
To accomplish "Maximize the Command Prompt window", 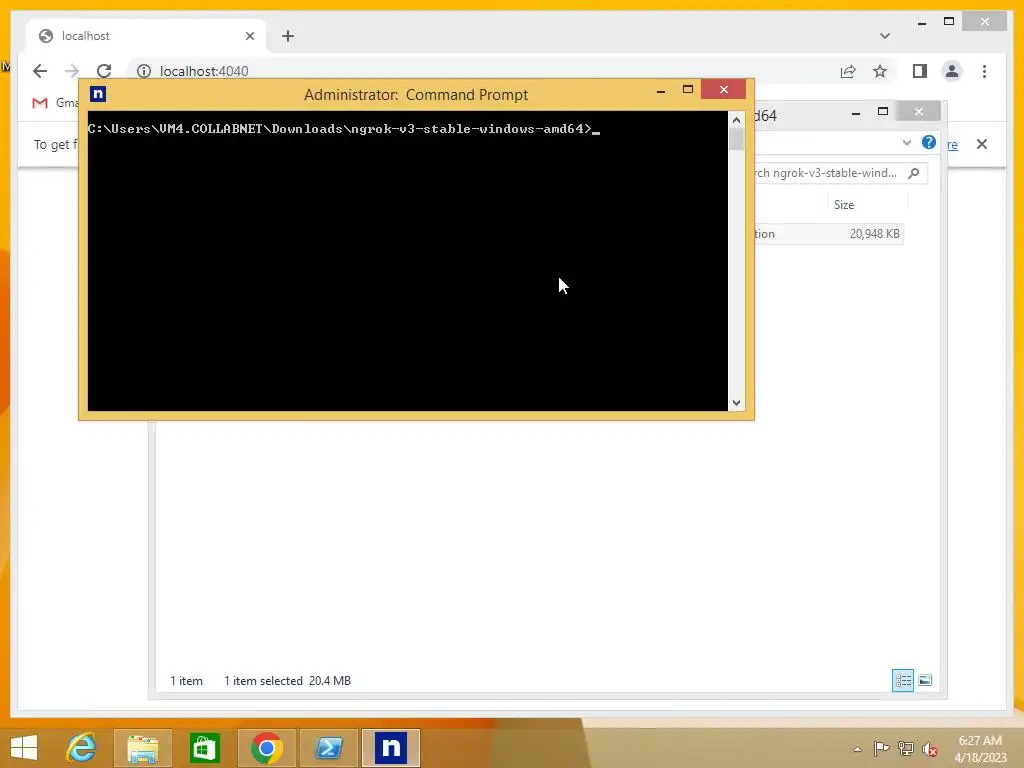I will tap(688, 89).
